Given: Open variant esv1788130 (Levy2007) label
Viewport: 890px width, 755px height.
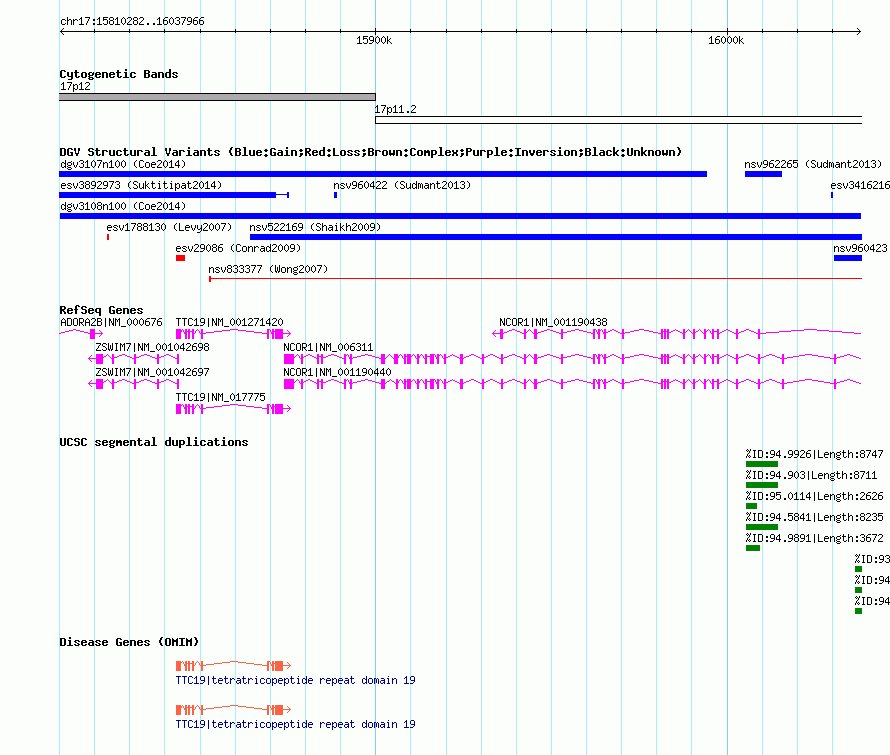Looking at the screenshot, I should pos(169,227).
